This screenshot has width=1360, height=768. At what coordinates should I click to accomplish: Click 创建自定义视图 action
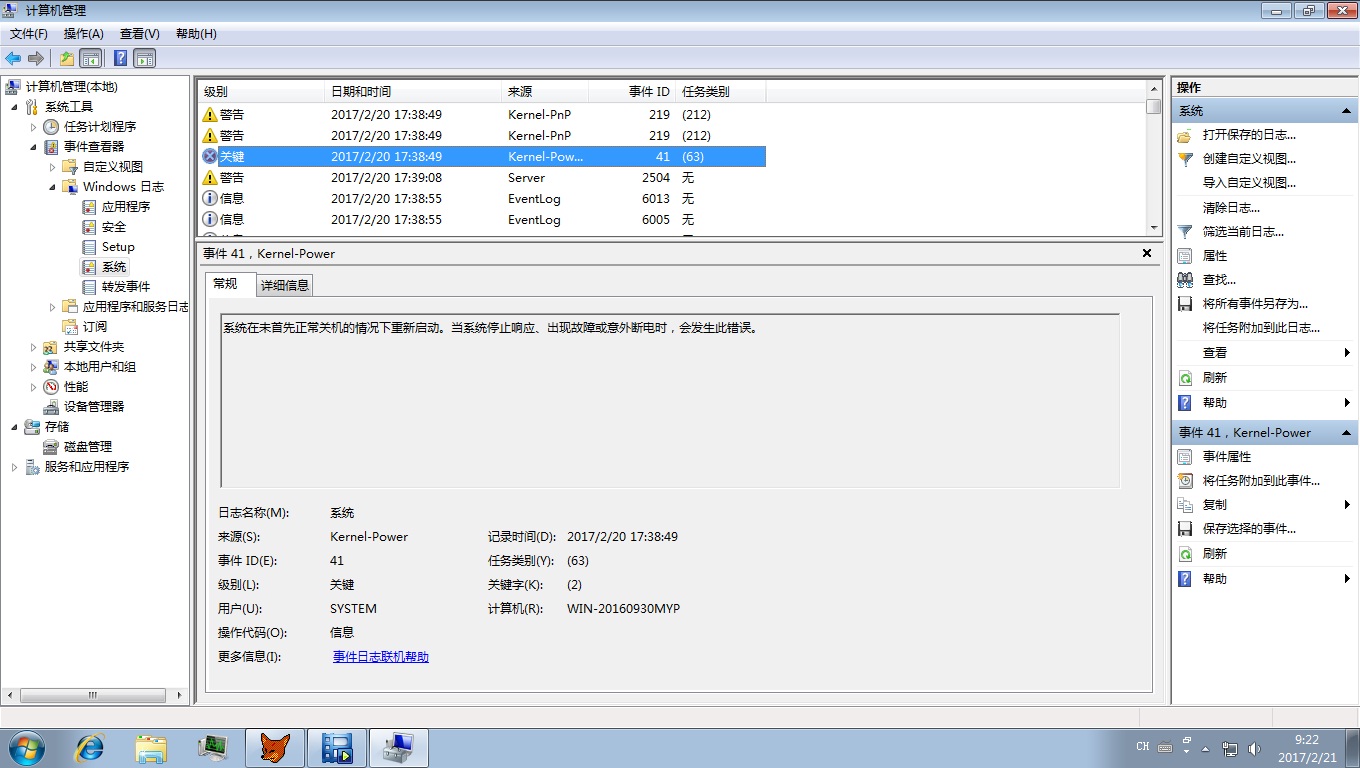[x=1249, y=159]
